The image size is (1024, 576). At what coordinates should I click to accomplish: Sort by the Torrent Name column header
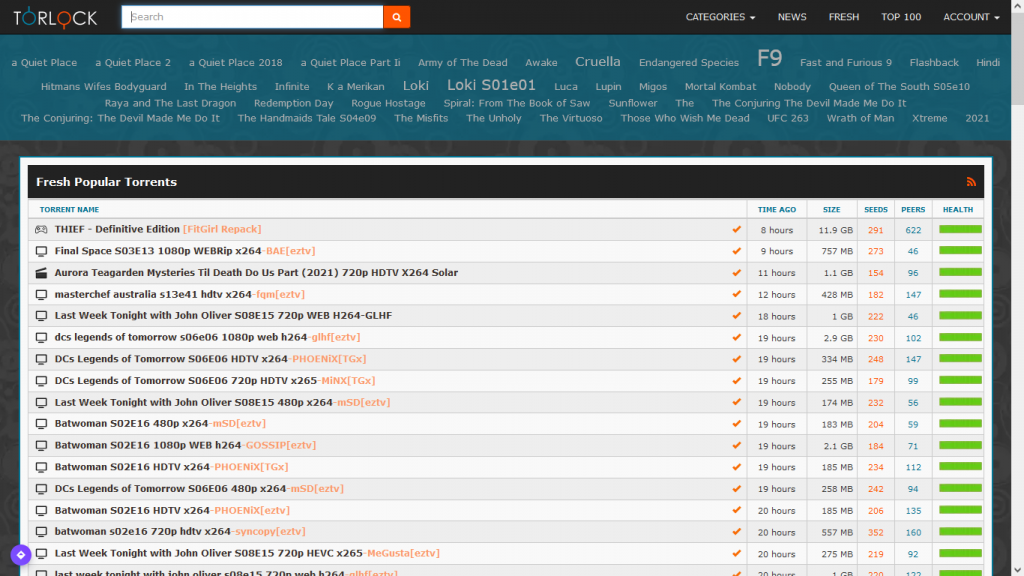click(x=69, y=210)
